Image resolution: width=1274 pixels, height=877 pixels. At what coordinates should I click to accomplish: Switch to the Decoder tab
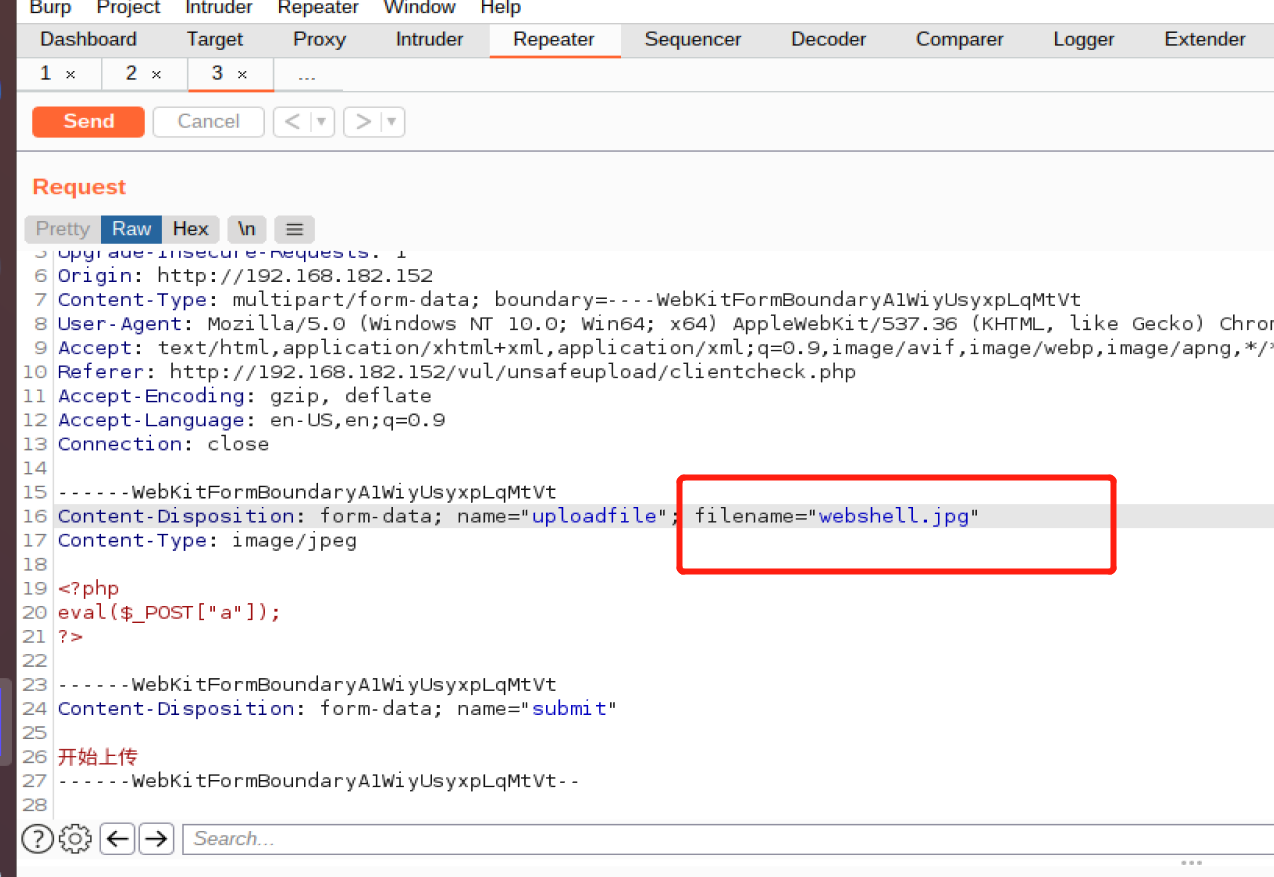(828, 40)
